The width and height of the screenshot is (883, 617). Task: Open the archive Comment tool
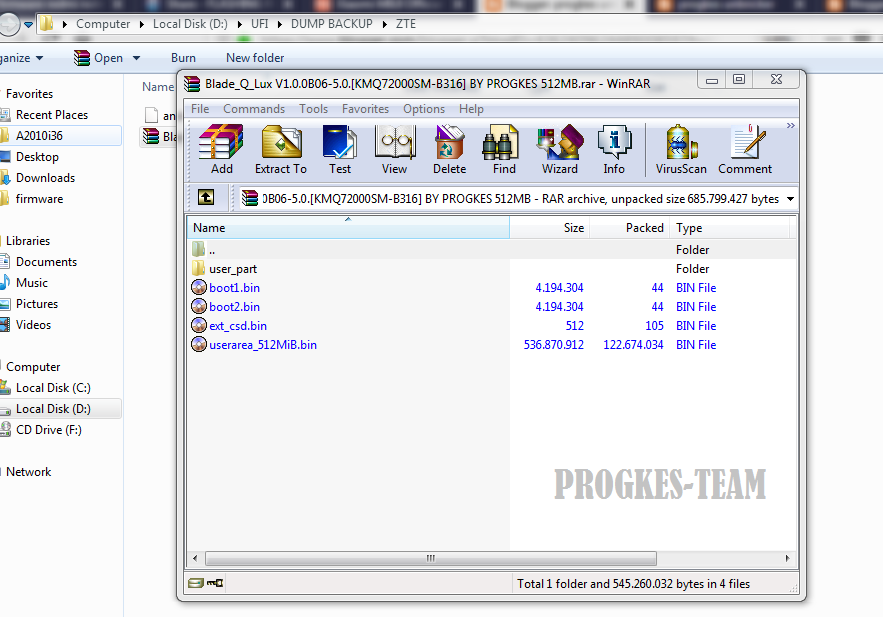pos(744,149)
